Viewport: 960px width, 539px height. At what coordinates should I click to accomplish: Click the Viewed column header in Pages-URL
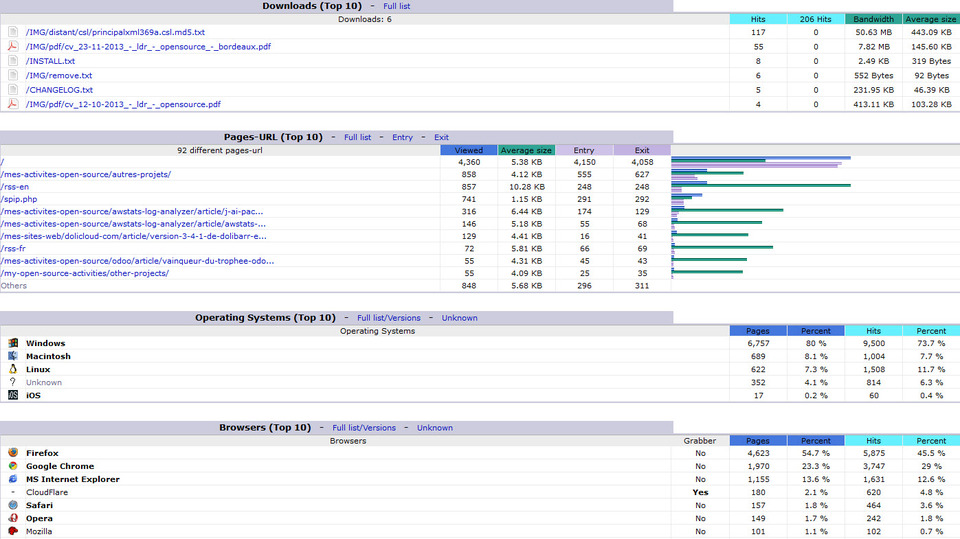point(469,150)
